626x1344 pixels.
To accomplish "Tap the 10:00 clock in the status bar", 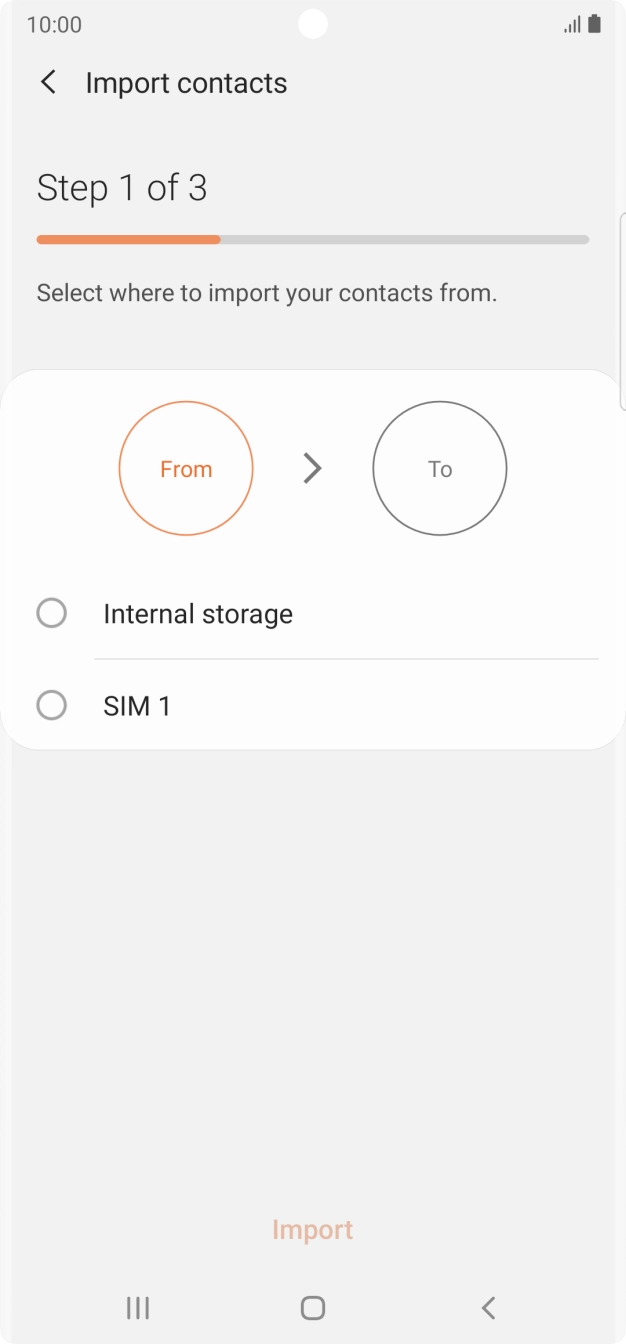I will pyautogui.click(x=54, y=25).
